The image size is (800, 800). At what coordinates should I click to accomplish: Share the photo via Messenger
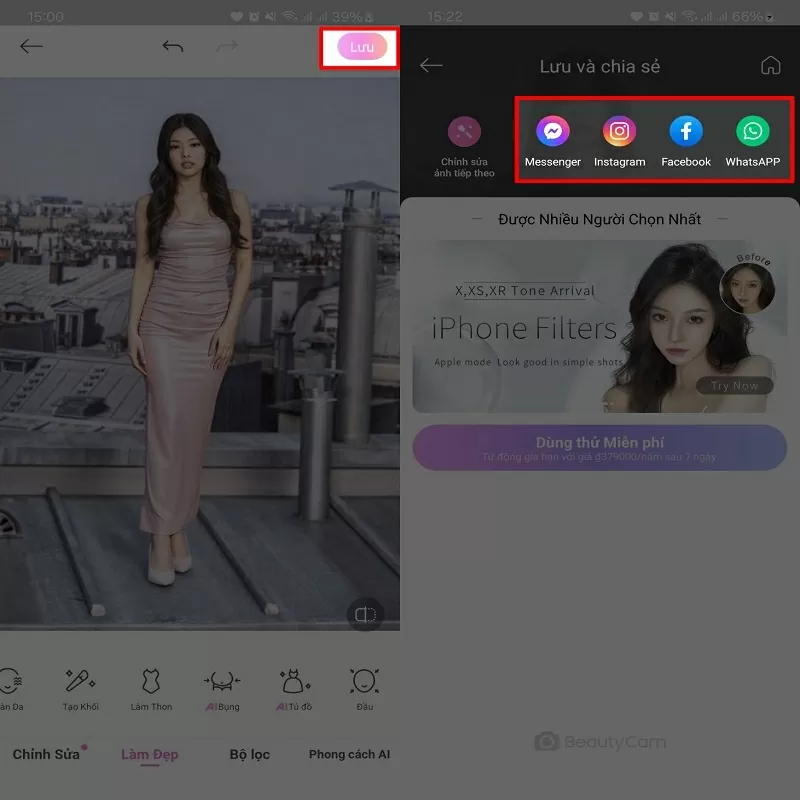pos(553,131)
